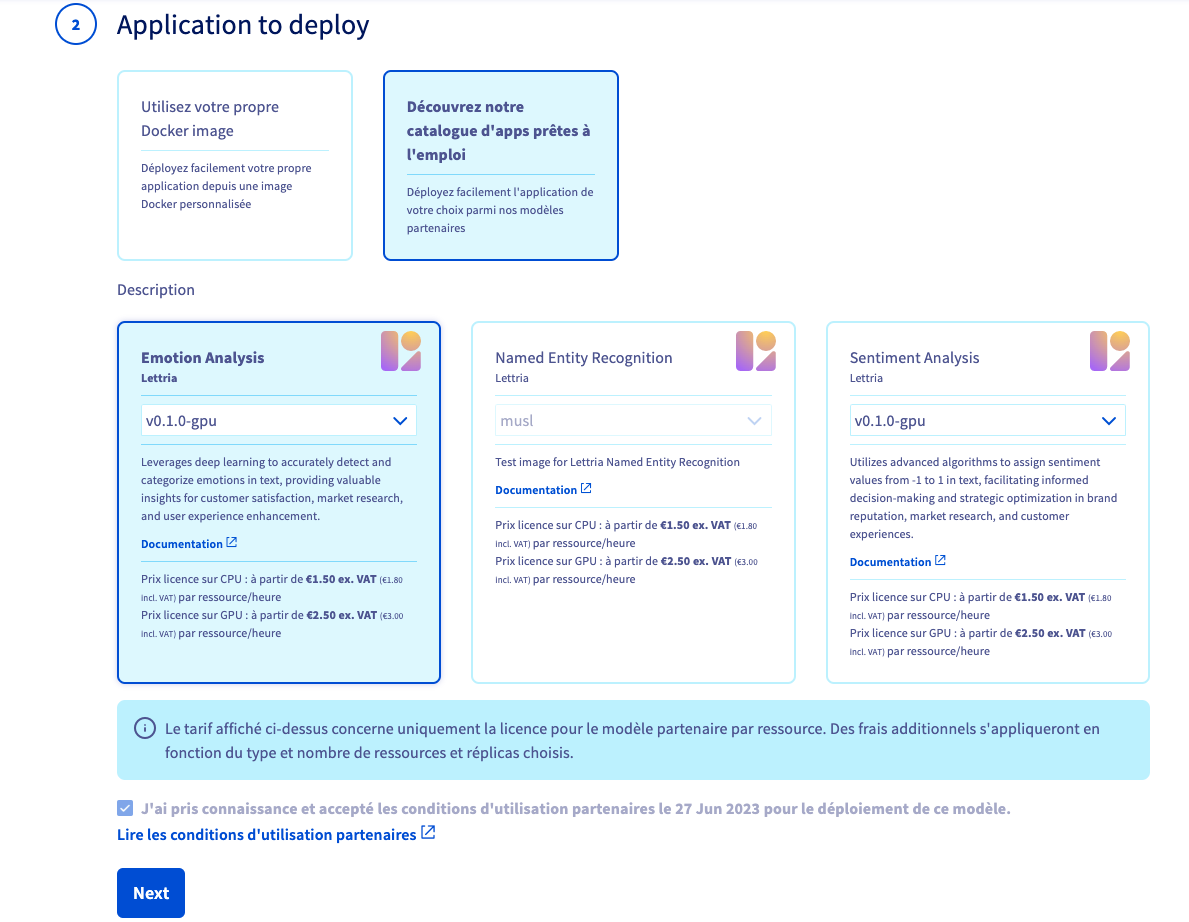Click external link icon beside Named Entity Documentation
Screen dimensions: 1189x922
pyautogui.click(x=586, y=489)
